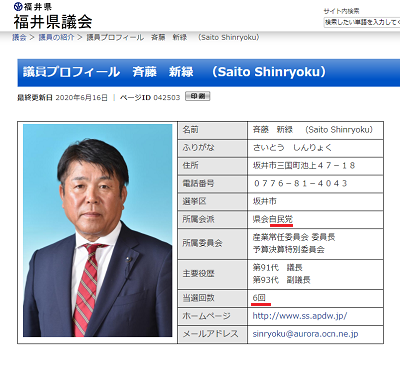Click the phone number 0776-81-4043

tap(300, 183)
